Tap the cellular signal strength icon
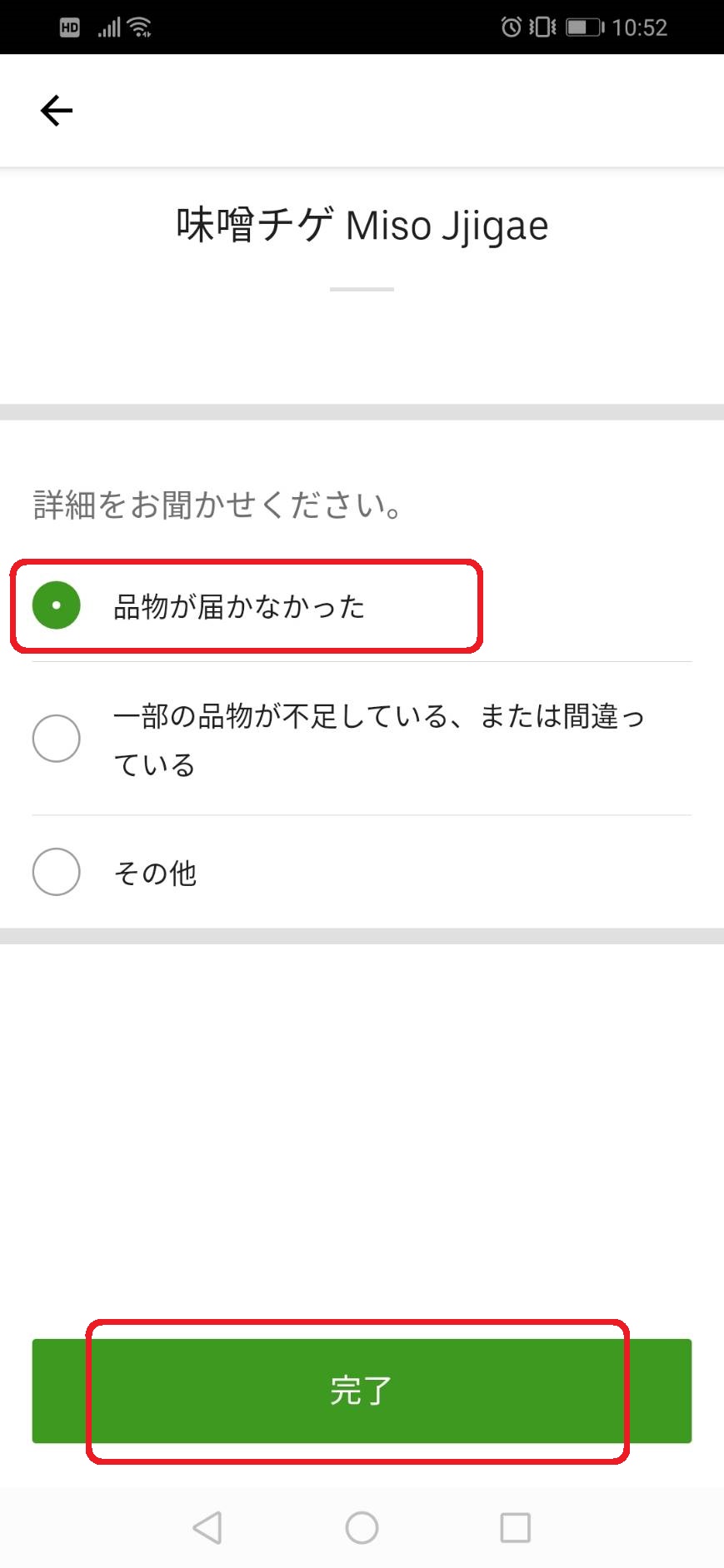This screenshot has width=724, height=1568. coord(108,27)
